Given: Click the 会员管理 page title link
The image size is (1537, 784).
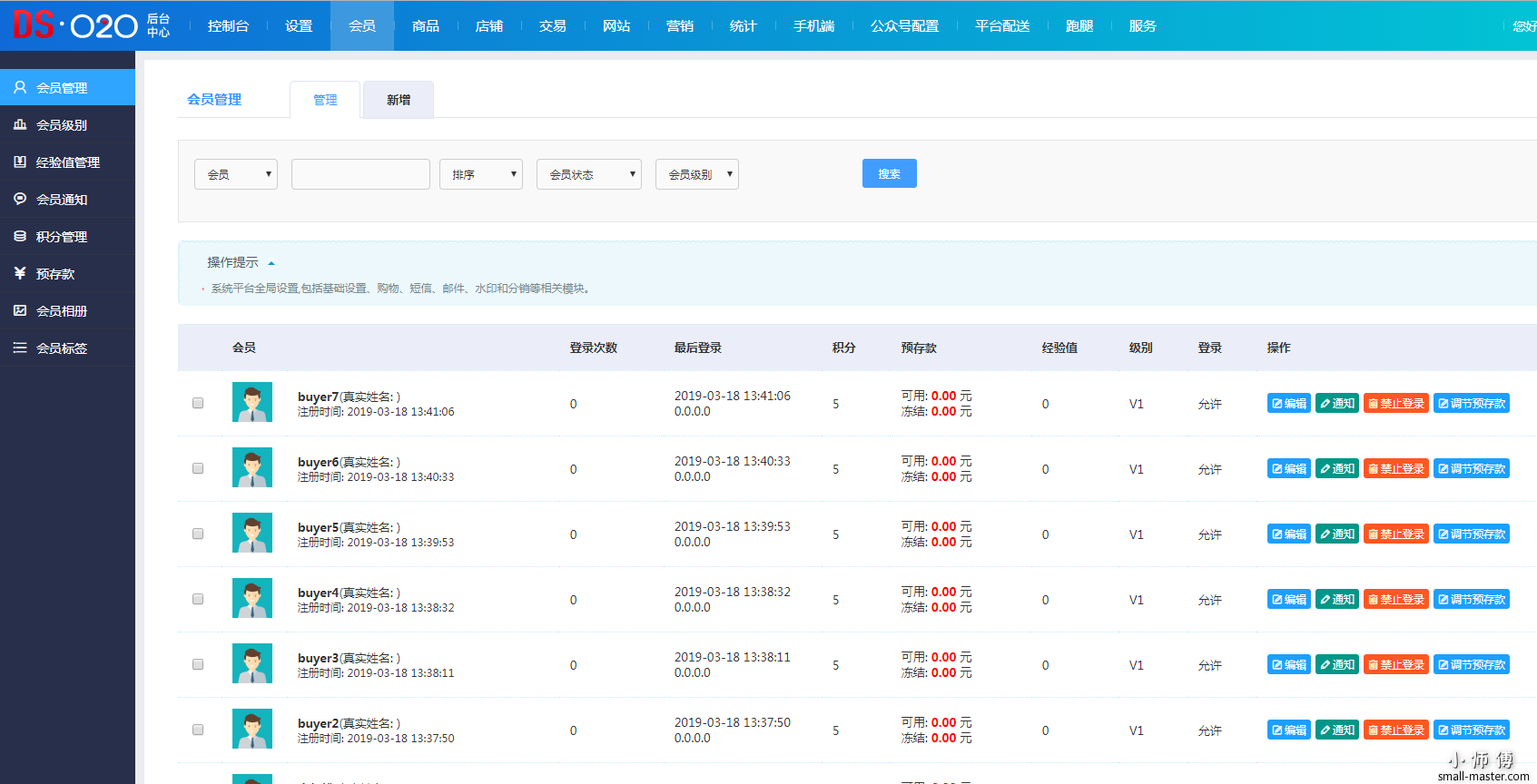Looking at the screenshot, I should (x=214, y=100).
